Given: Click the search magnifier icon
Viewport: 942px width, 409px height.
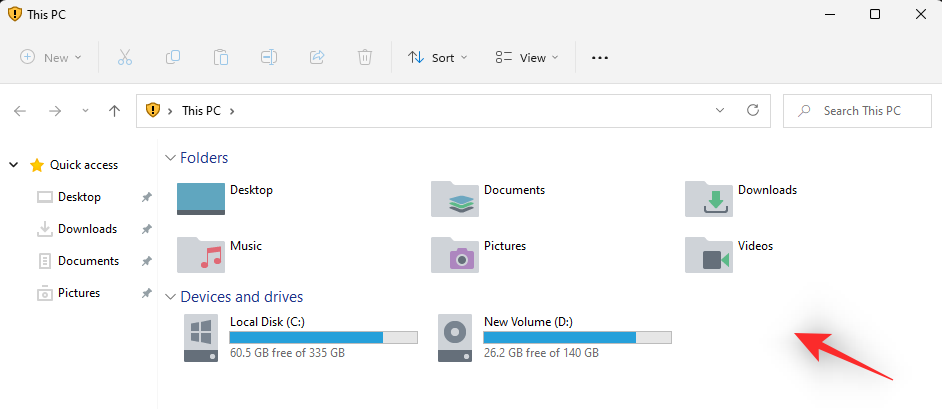Looking at the screenshot, I should 804,111.
